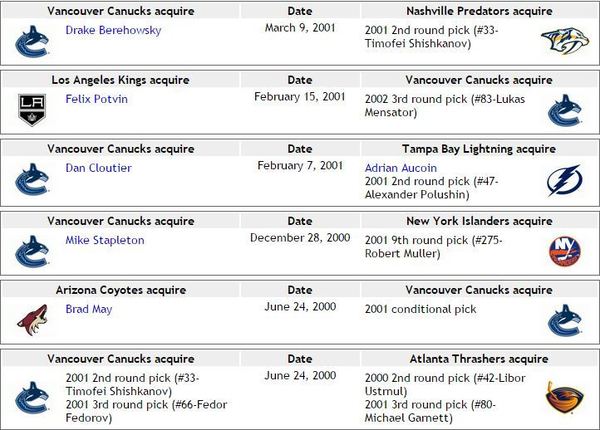Click the New York Islanders logo
The height and width of the screenshot is (430, 600).
tap(563, 250)
